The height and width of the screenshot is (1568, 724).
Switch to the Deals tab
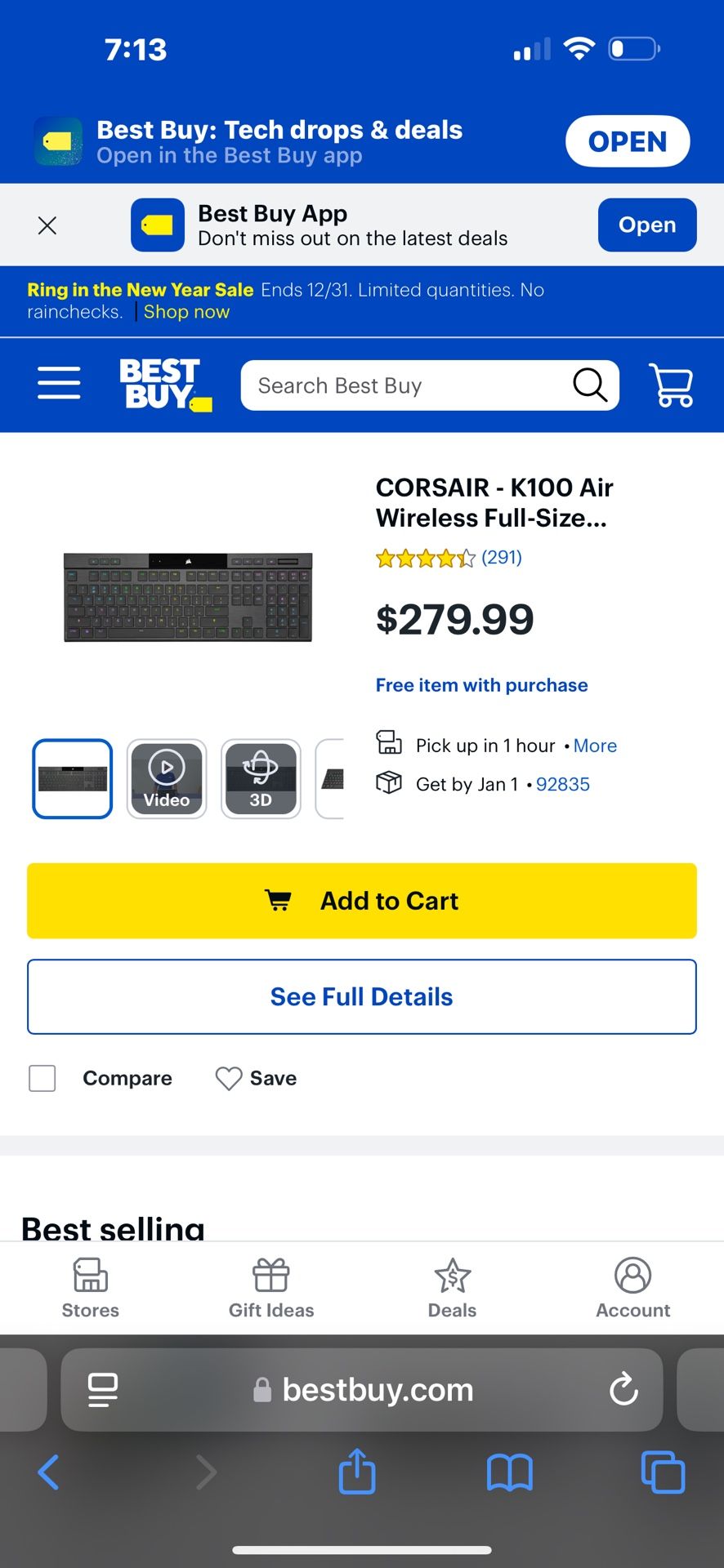click(x=452, y=1288)
